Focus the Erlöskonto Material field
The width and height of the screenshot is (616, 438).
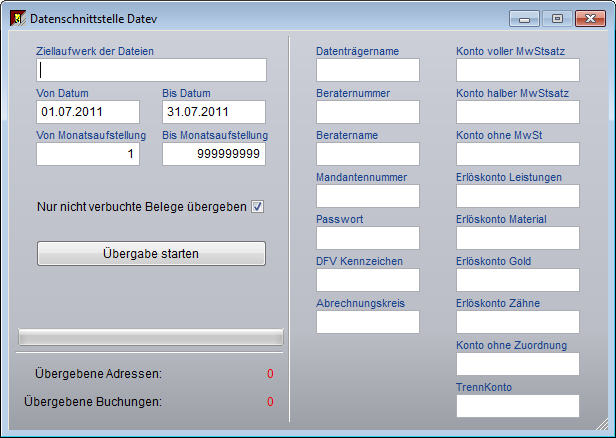[x=518, y=238]
